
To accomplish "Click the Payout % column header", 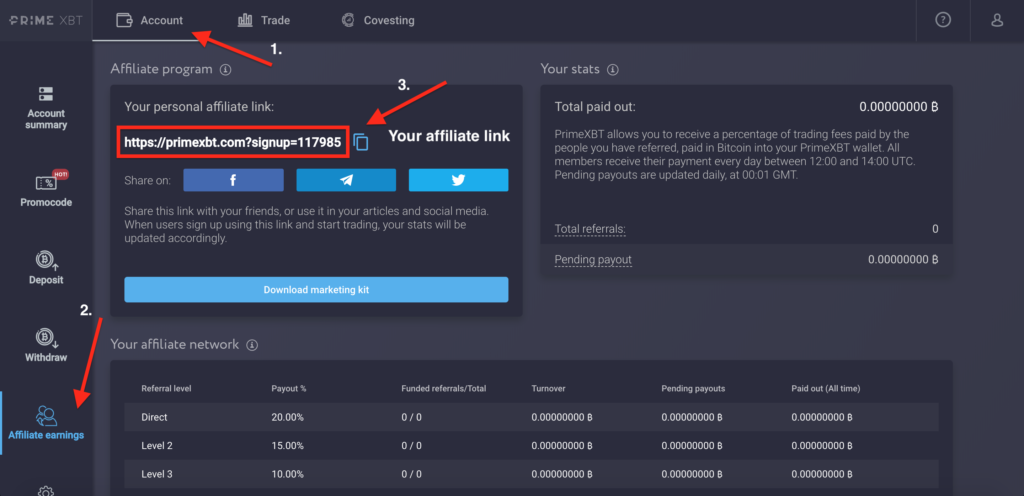I will (x=289, y=388).
